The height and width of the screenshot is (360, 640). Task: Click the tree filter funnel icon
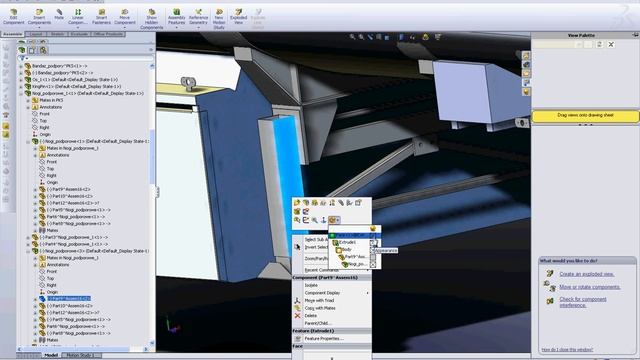pos(22,59)
